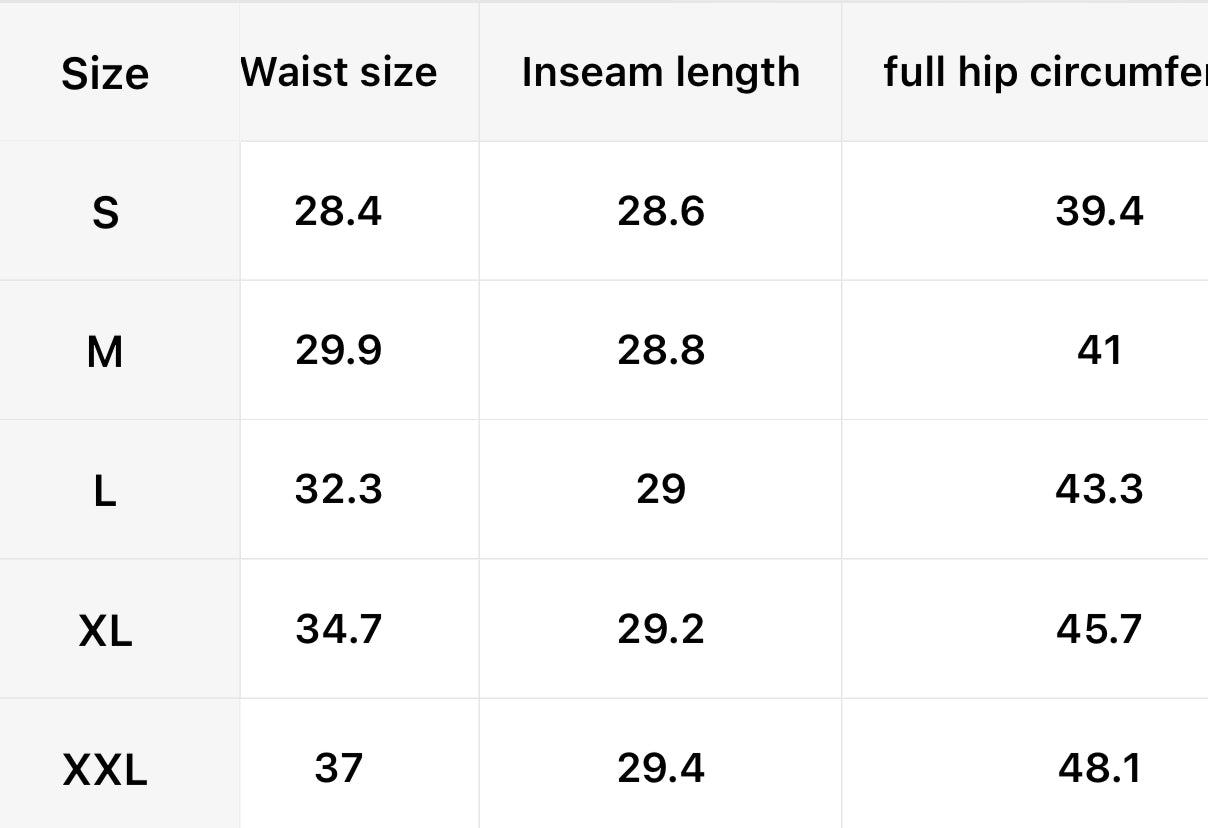1209x828 pixels.
Task: Click waist value 29.9 in M row
Action: 338,350
